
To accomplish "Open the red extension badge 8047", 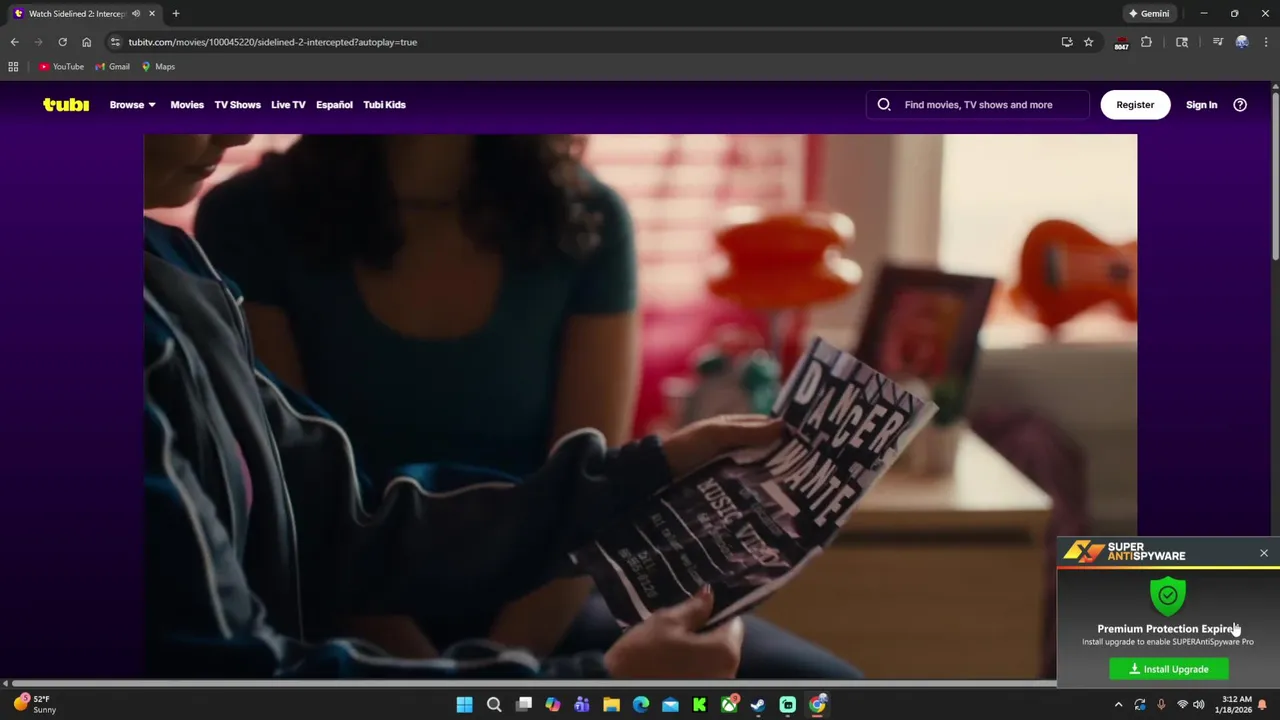I will [x=1121, y=43].
